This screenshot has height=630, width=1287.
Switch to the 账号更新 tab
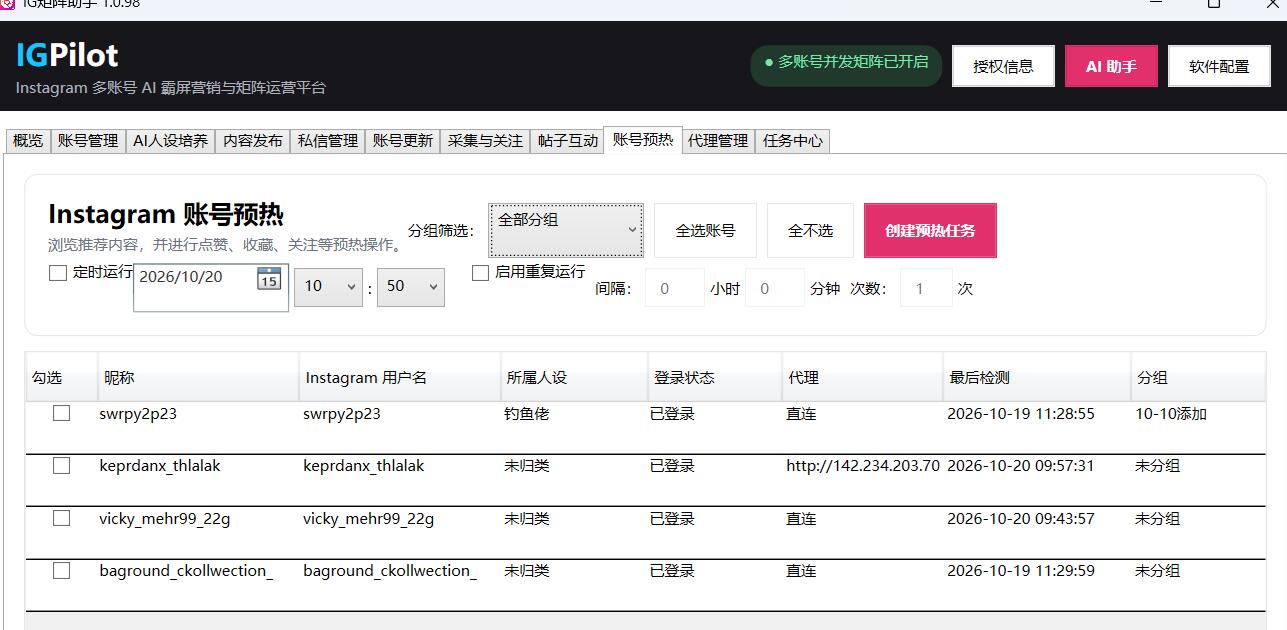pyautogui.click(x=403, y=141)
